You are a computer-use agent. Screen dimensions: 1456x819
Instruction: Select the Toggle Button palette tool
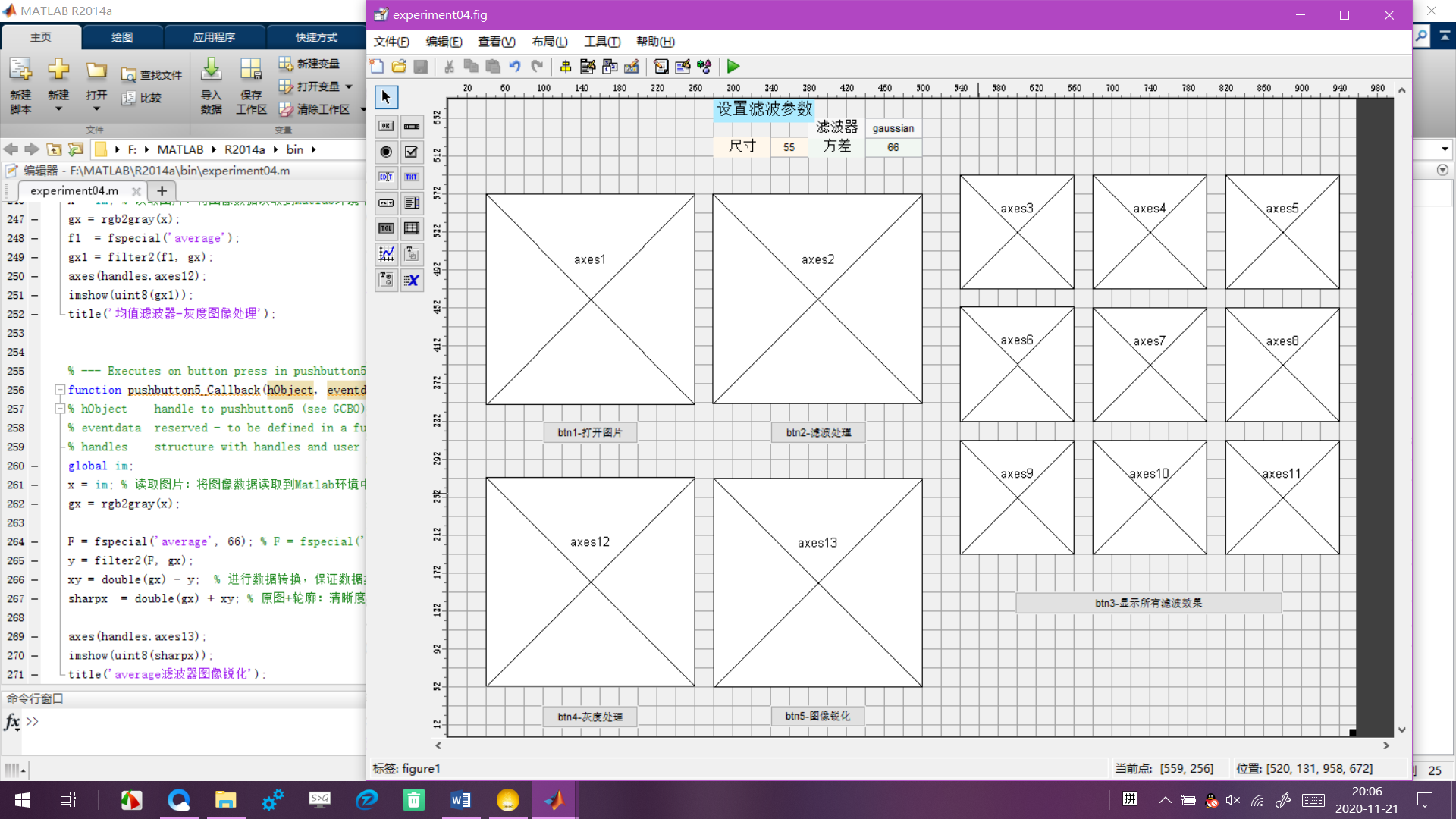pyautogui.click(x=386, y=228)
